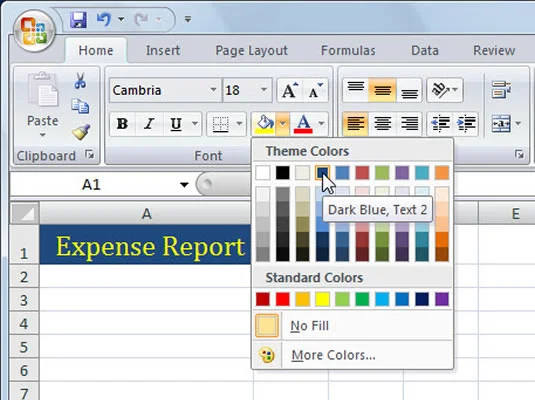This screenshot has height=400, width=535.
Task: Open the Cambria font name dropdown
Action: [213, 90]
